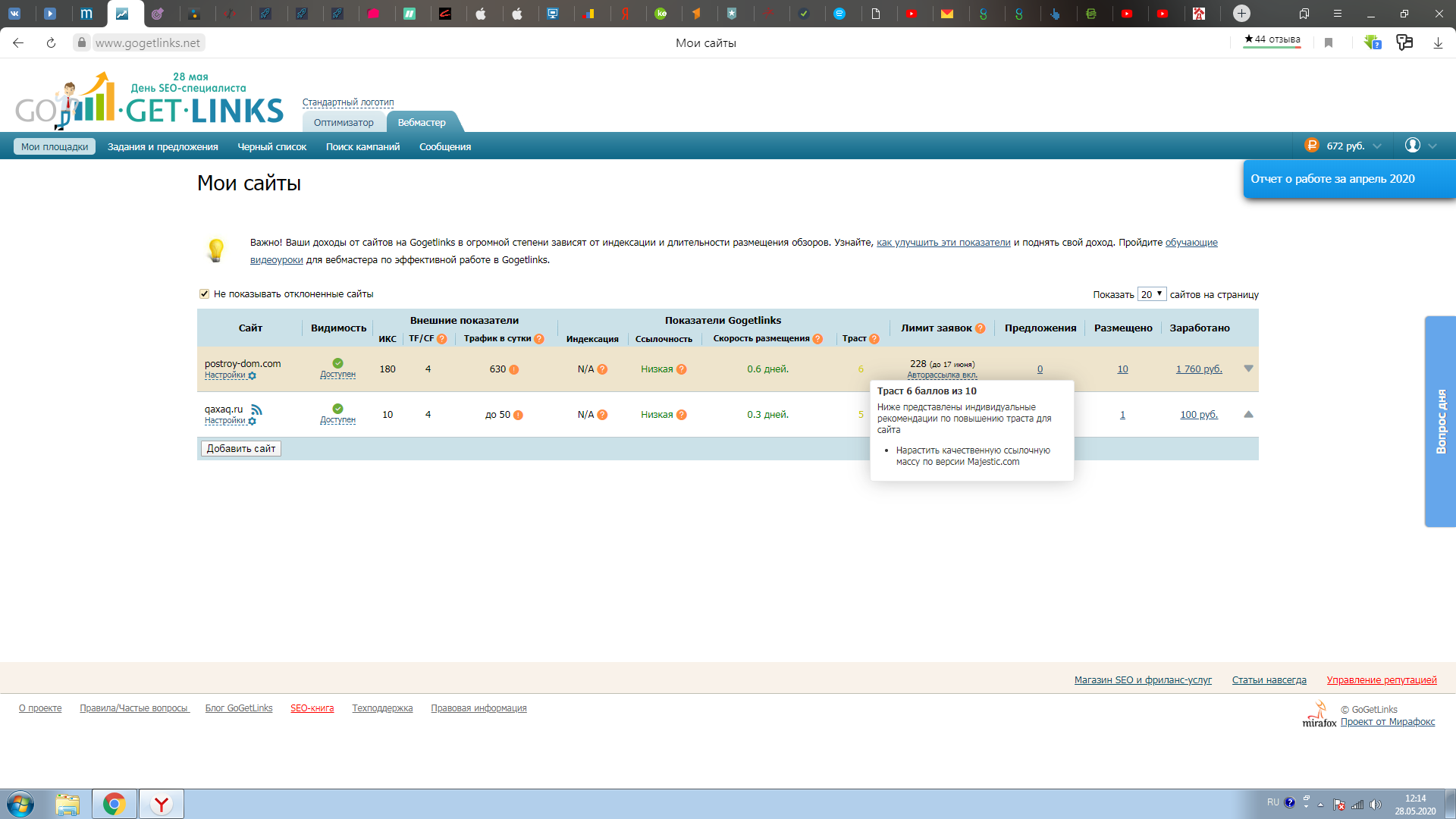This screenshot has width=1456, height=819.
Task: Switch to Оптимизатор tab
Action: [x=344, y=123]
